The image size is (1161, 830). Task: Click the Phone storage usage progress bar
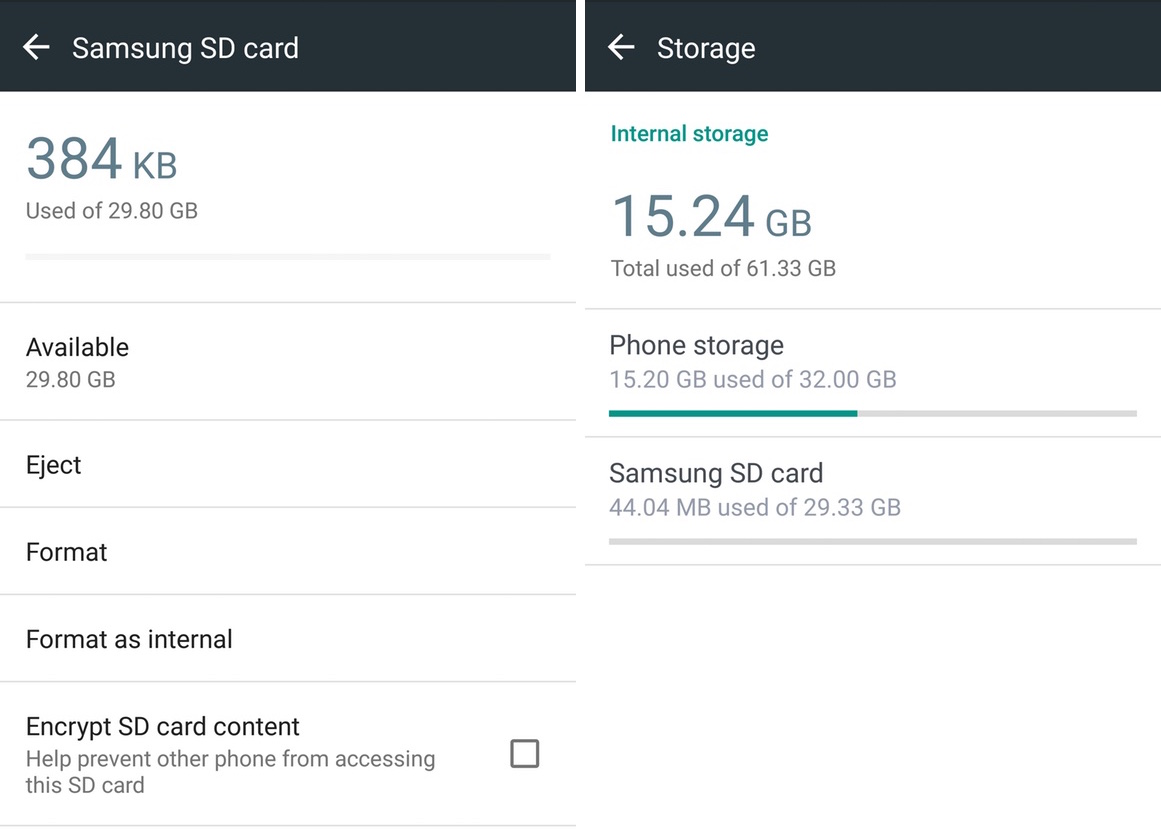872,413
